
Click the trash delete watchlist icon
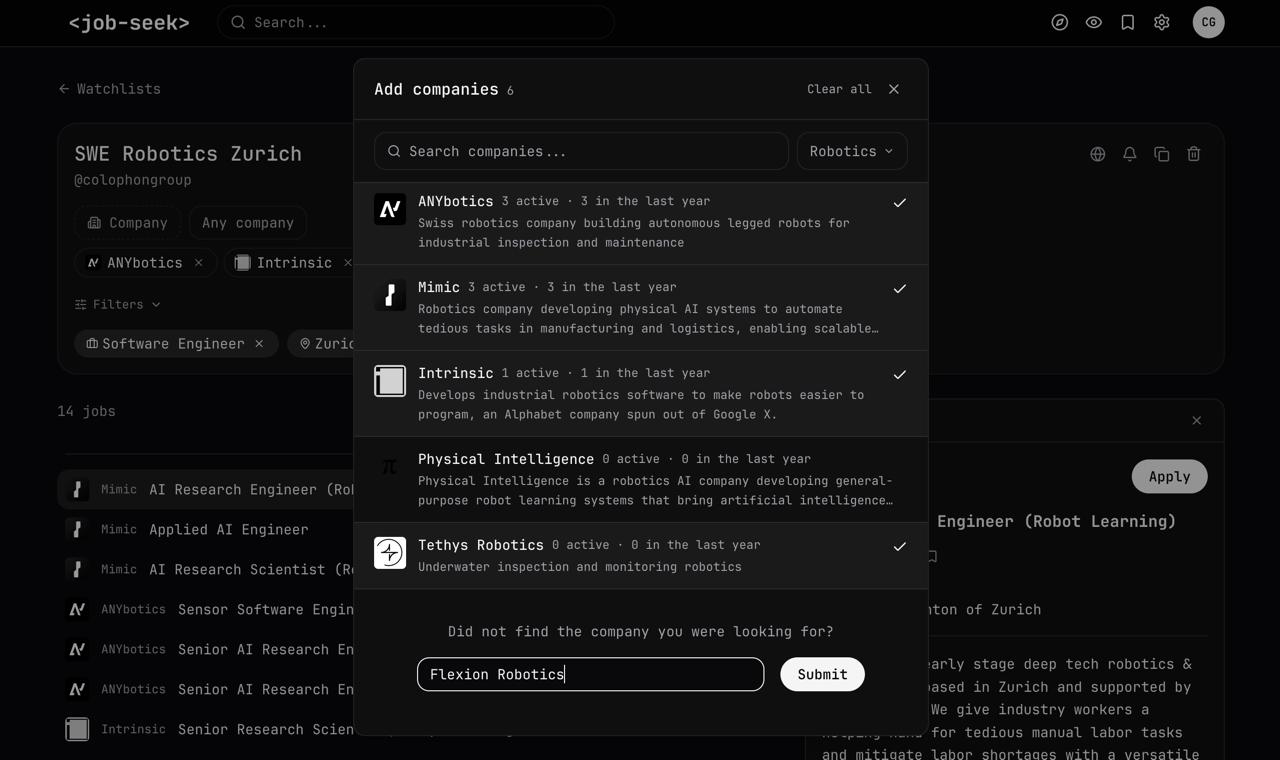tap(1194, 154)
